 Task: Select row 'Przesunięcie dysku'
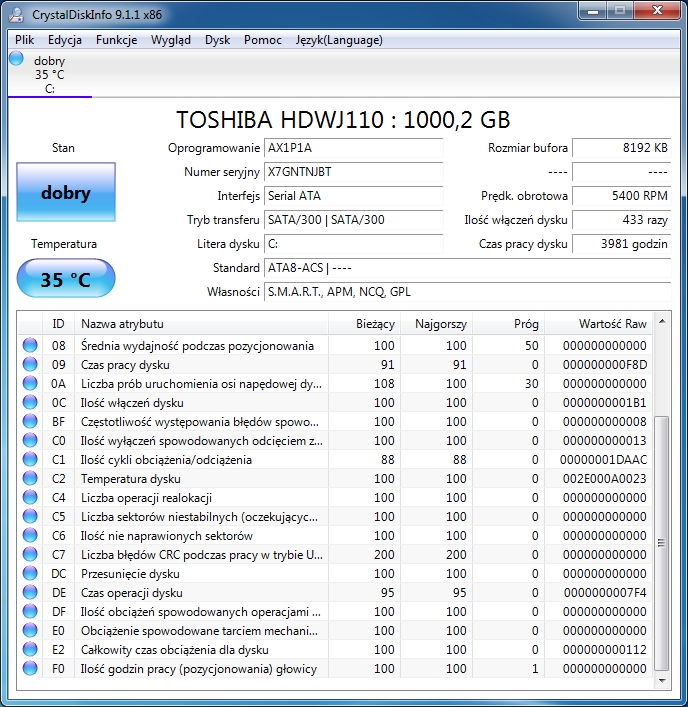(x=335, y=574)
